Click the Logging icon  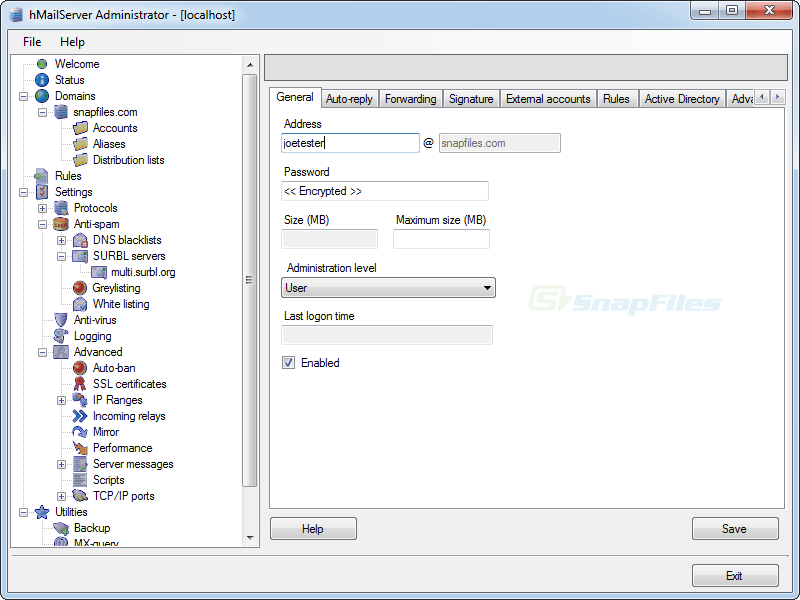pyautogui.click(x=61, y=336)
